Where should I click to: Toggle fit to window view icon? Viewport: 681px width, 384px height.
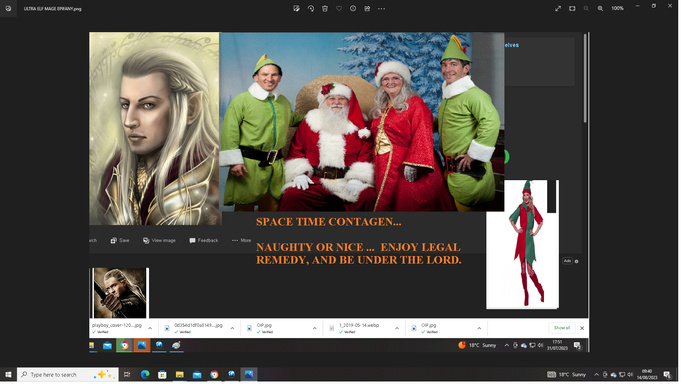tap(572, 8)
